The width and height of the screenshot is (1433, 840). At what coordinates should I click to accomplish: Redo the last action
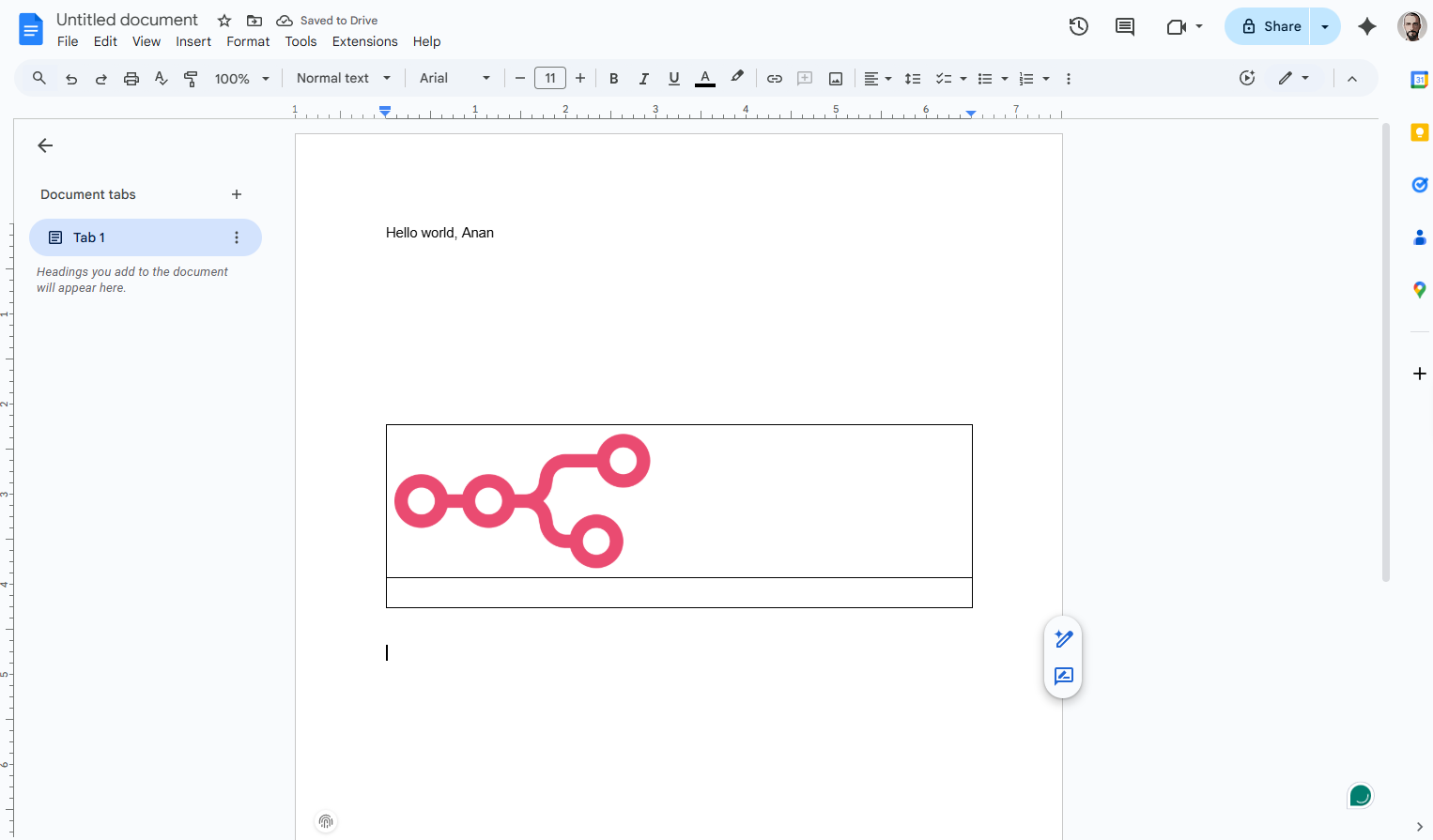click(101, 79)
